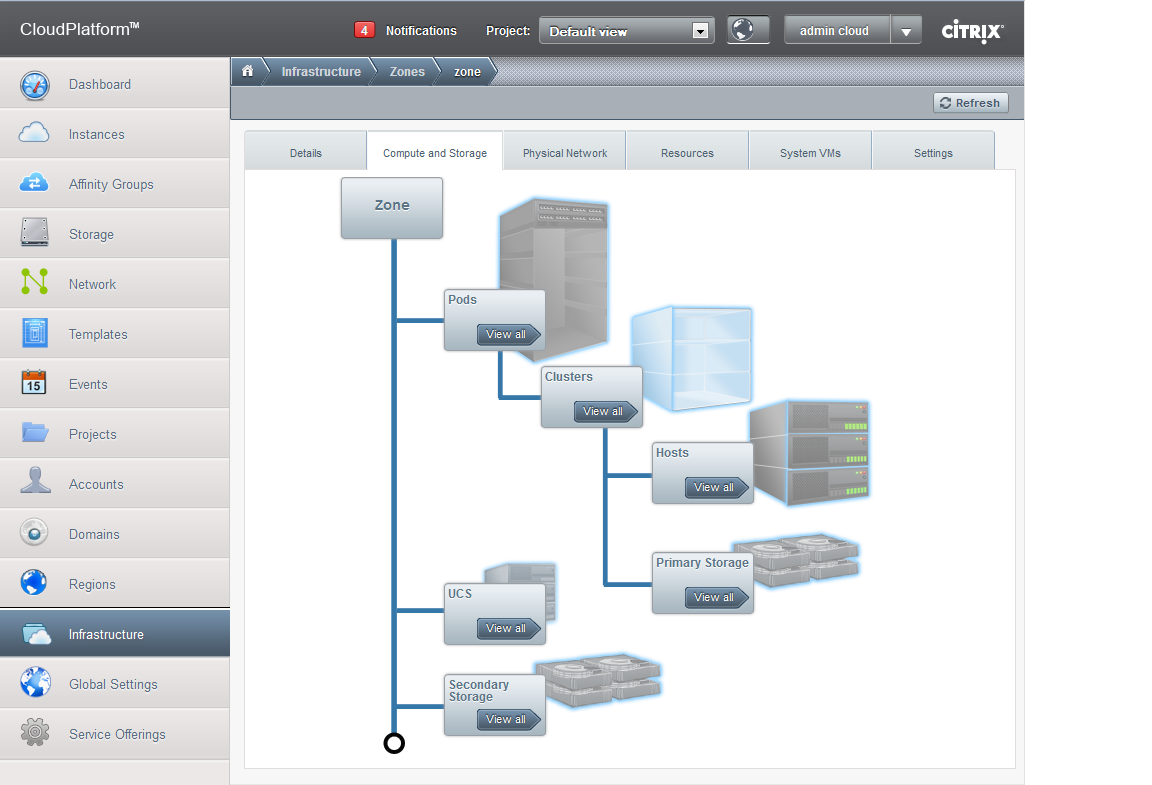Switch to the Physical Network tab
The height and width of the screenshot is (785, 1152).
tap(565, 153)
